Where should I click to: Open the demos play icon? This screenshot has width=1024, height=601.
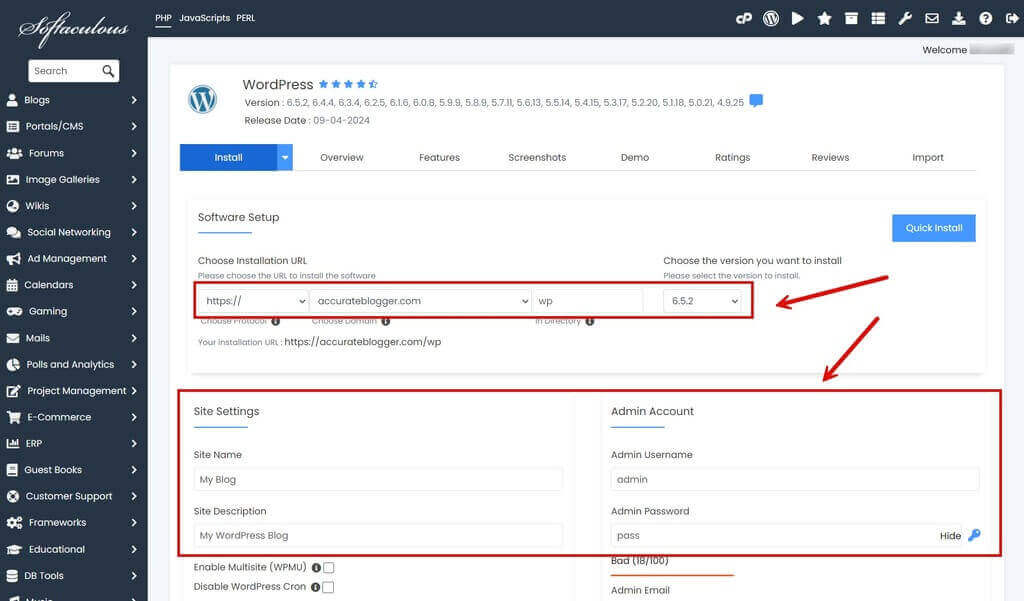click(x=797, y=18)
